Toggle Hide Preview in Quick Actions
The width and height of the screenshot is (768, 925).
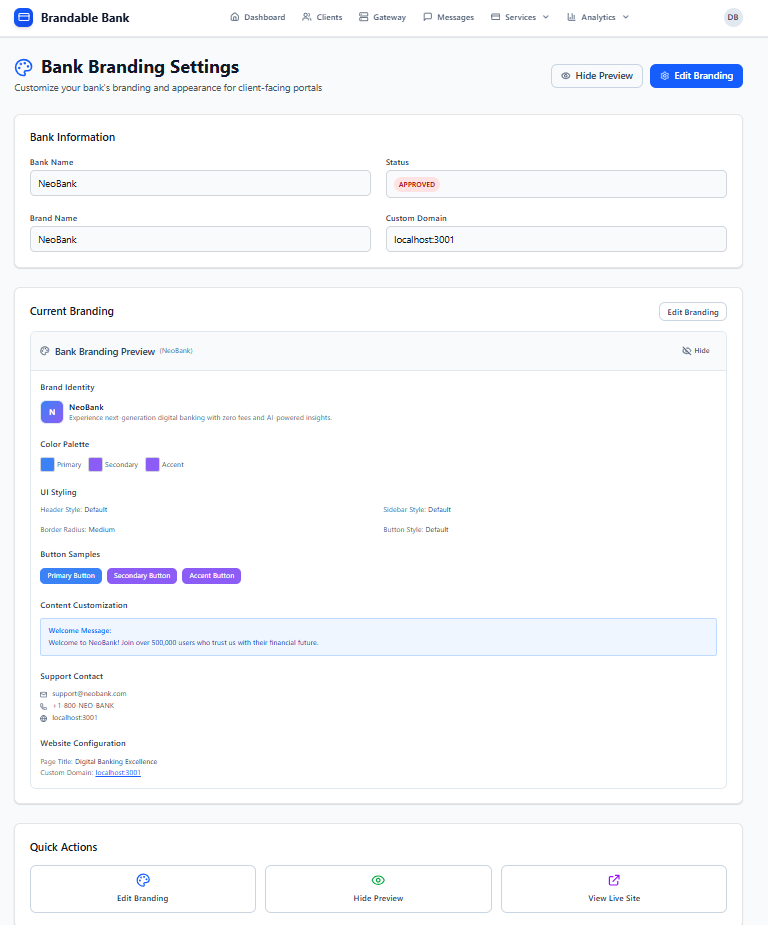tap(378, 888)
